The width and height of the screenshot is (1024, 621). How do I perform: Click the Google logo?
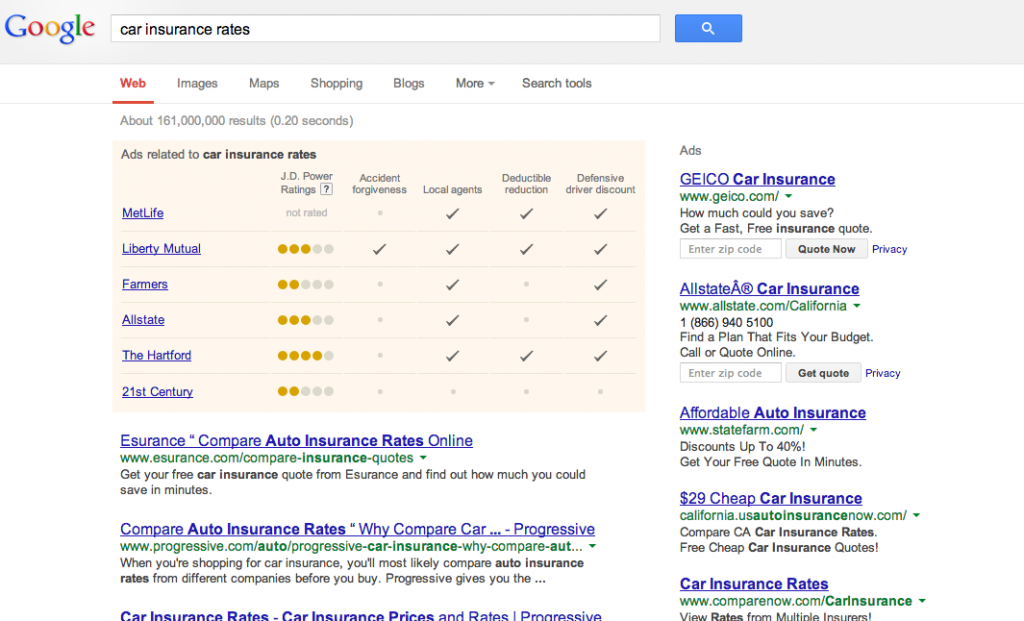[50, 28]
